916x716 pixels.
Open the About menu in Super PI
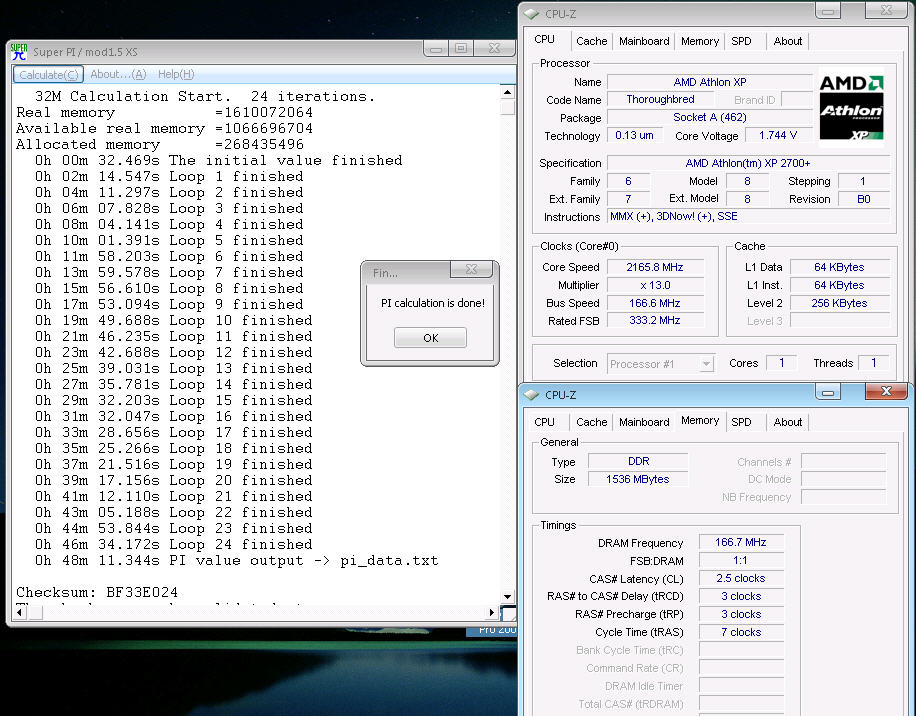click(118, 74)
